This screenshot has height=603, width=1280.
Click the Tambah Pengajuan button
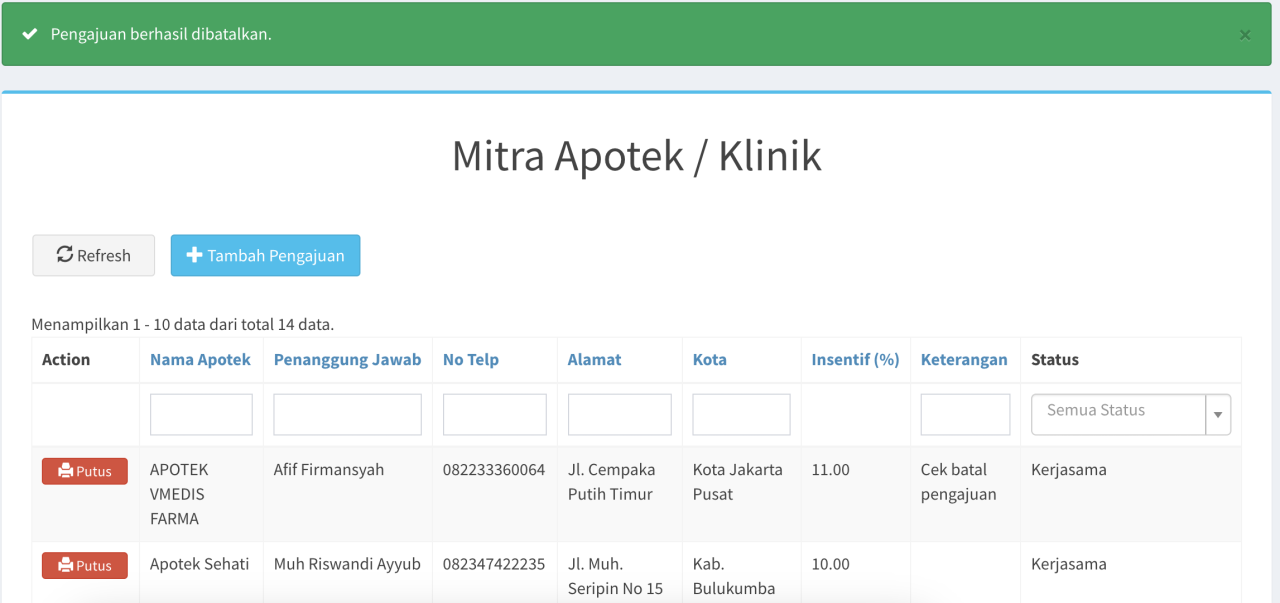(265, 255)
